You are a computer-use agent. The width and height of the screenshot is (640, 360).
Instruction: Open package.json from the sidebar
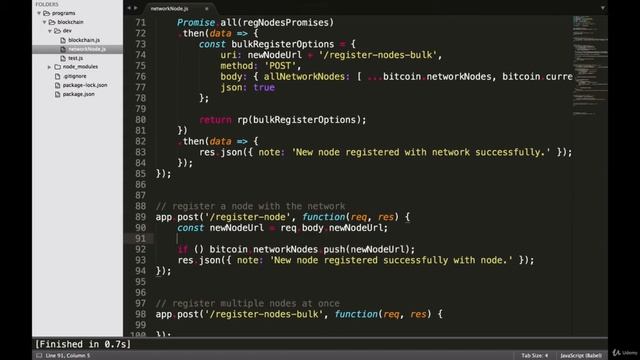point(78,94)
